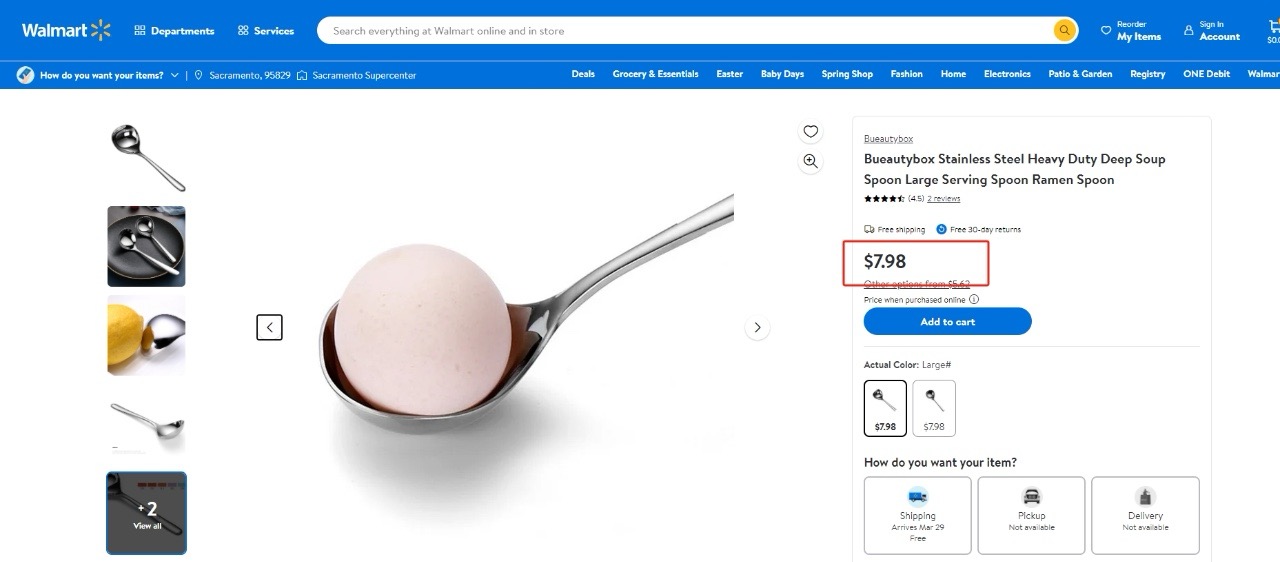Screen dimensions: 1280x562
Task: Open the Departments dropdown menu
Action: click(x=174, y=31)
